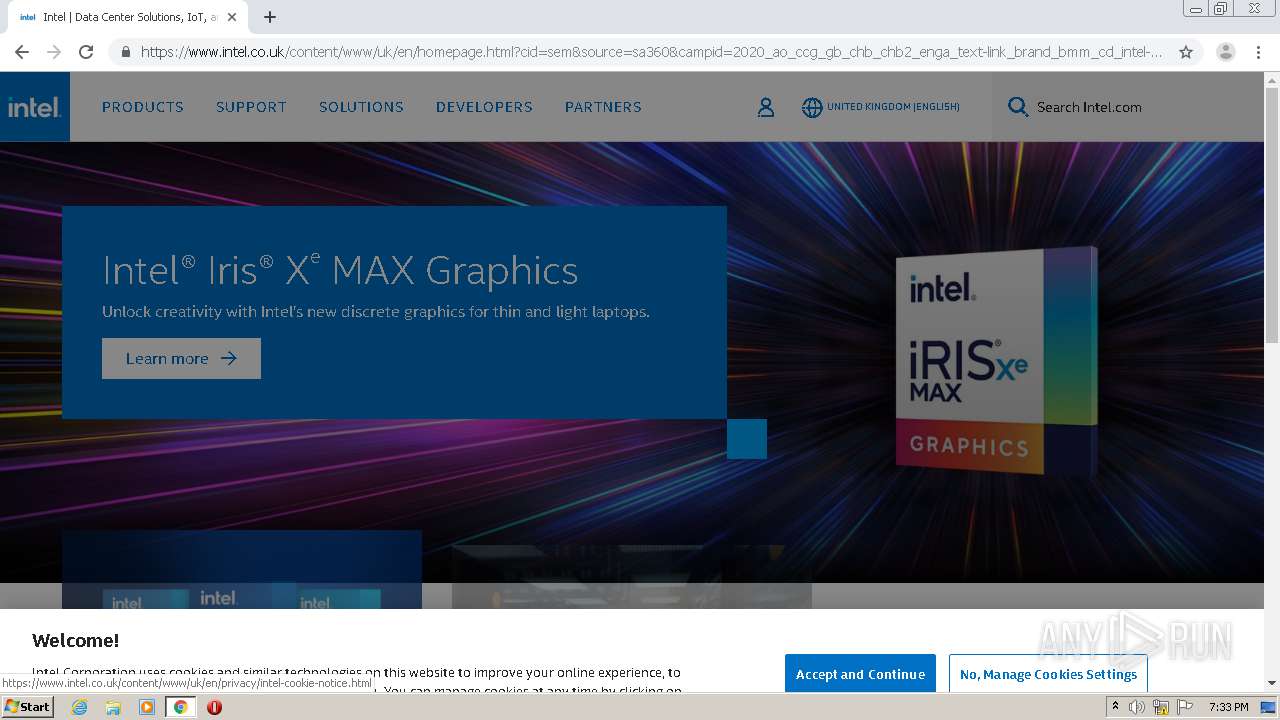Click the action center flag icon
The image size is (1280, 720).
pyautogui.click(x=1183, y=707)
